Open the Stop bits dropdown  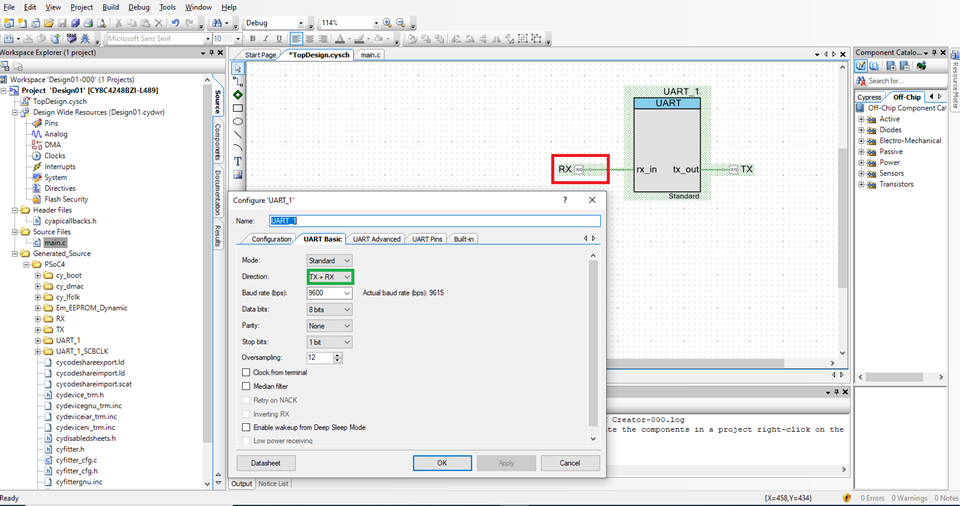[x=329, y=342]
